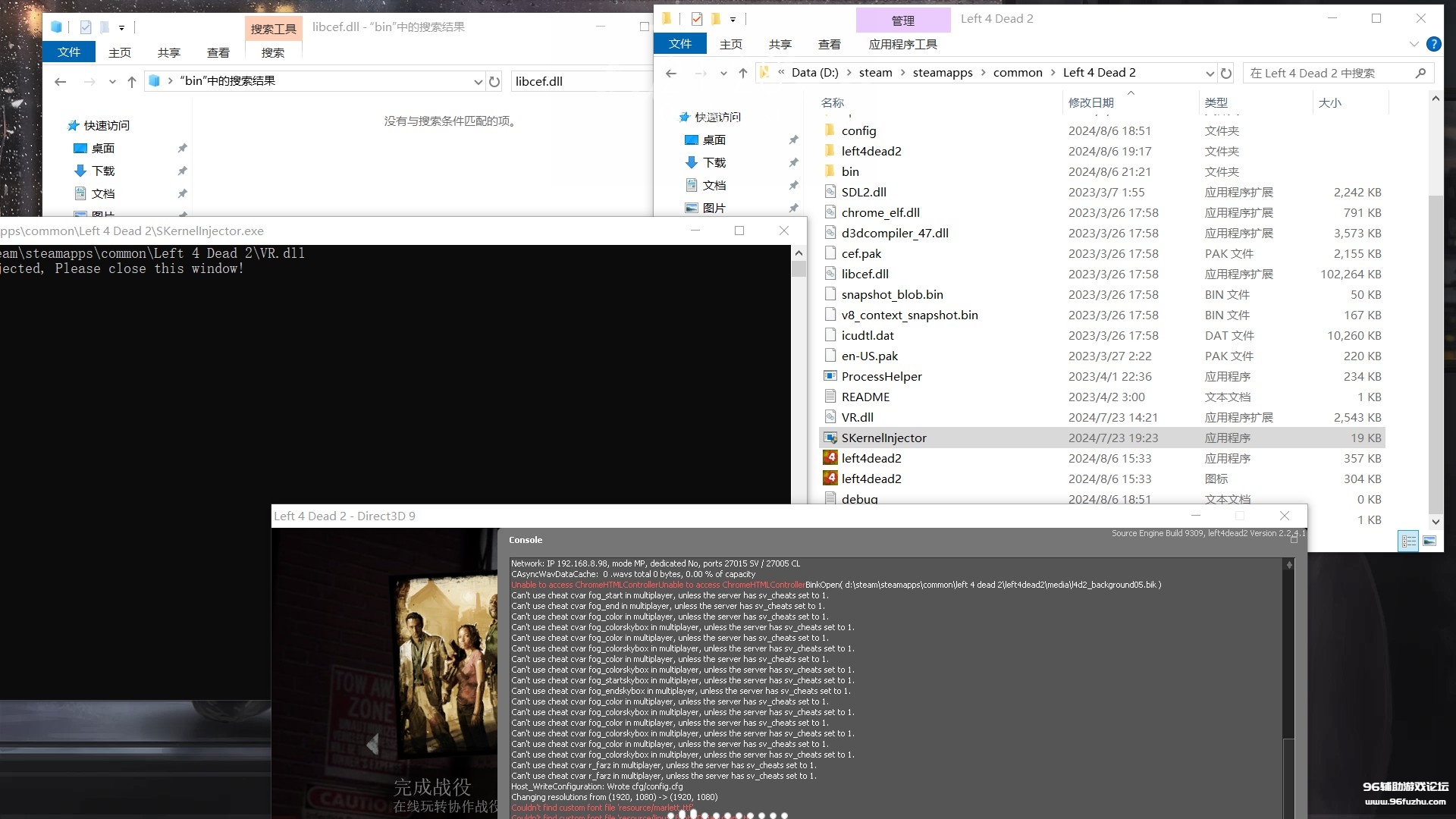Click Back arrow in Left 4 Dead 2 explorer
Screen dimensions: 1456x819
tap(671, 73)
